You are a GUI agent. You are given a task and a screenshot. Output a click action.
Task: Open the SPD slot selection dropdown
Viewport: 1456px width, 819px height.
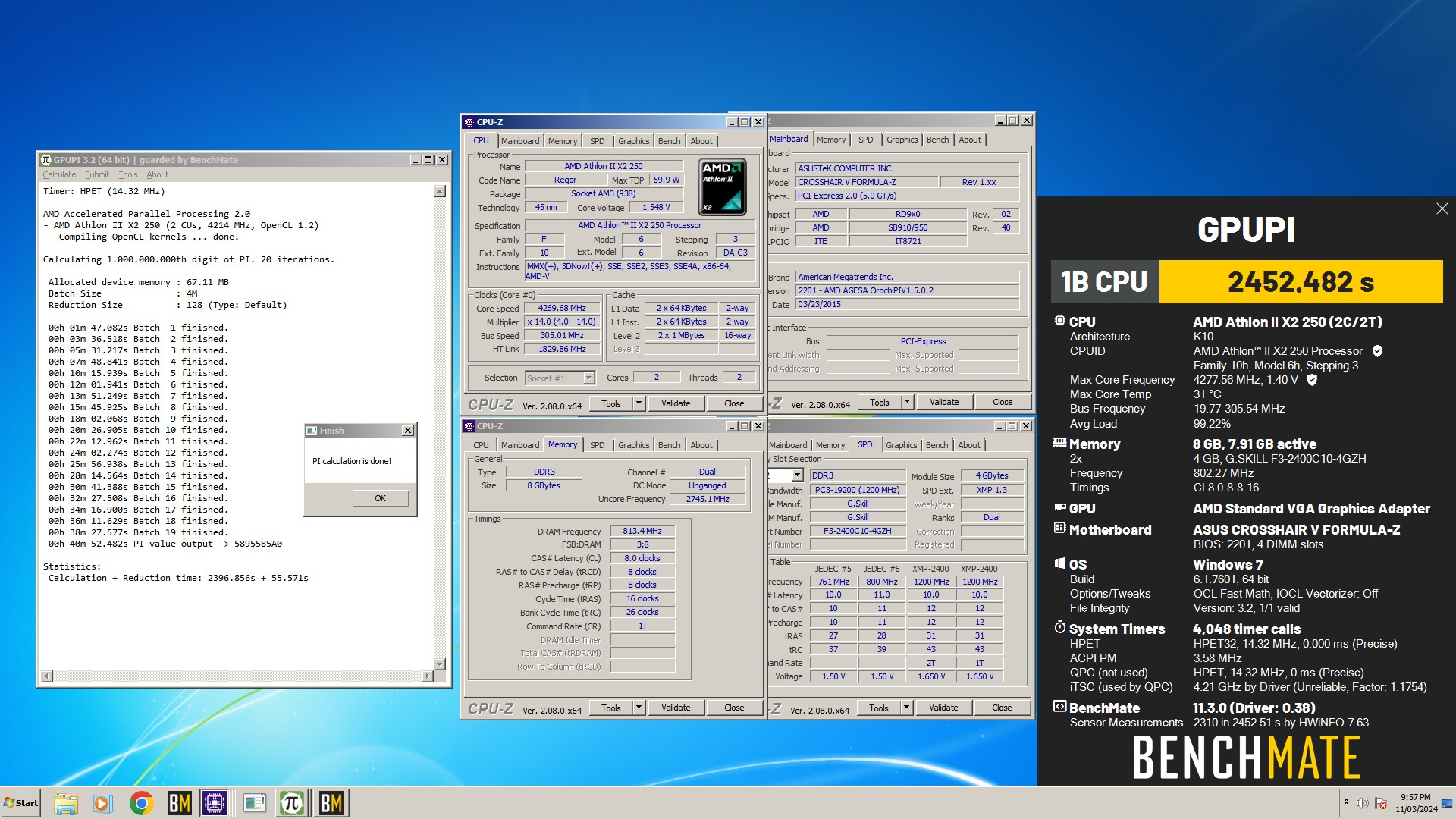797,475
